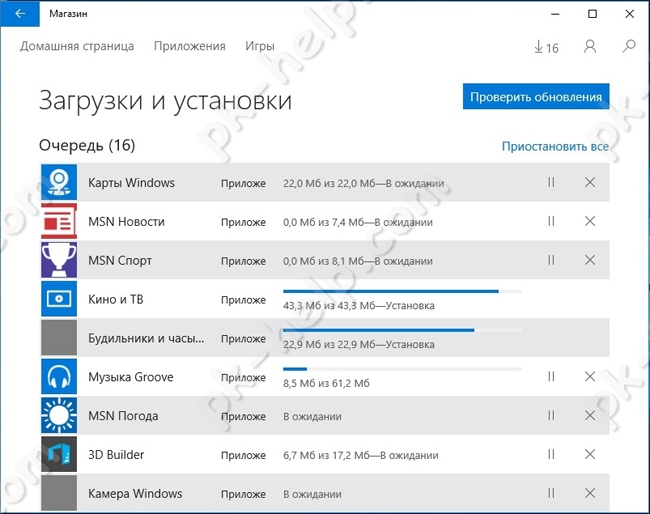
Task: Pause the MSN Спорт download
Action: click(x=551, y=260)
